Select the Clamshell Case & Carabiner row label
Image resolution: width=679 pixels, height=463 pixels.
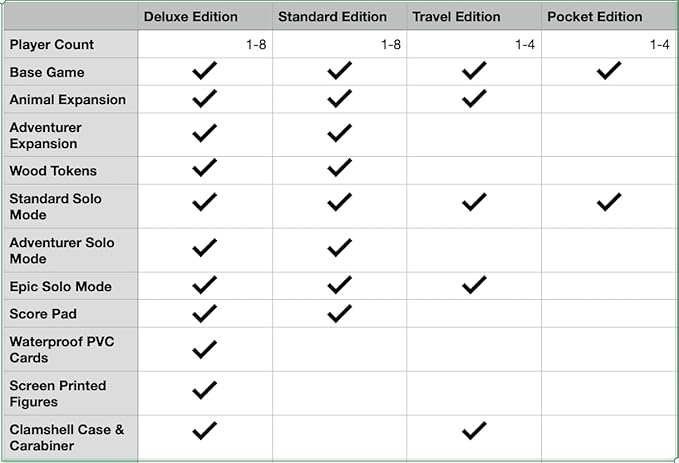click(67, 437)
